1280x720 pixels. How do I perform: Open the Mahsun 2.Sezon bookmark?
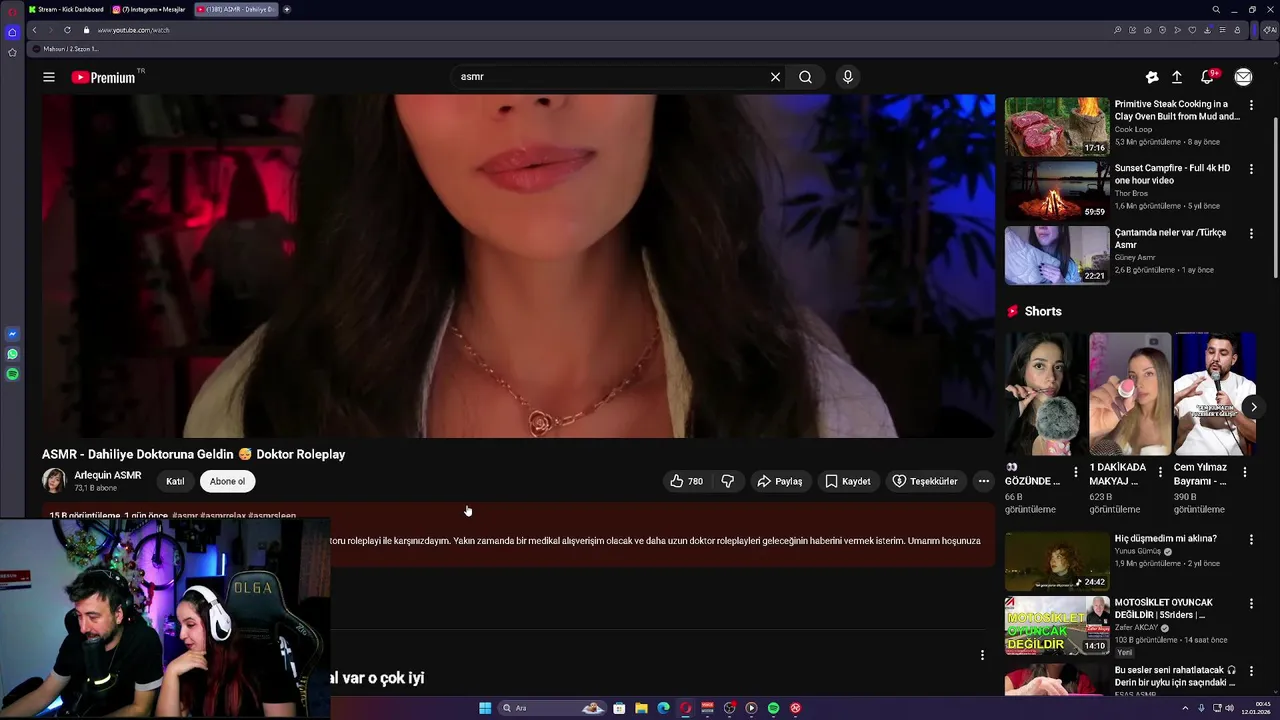[x=66, y=48]
